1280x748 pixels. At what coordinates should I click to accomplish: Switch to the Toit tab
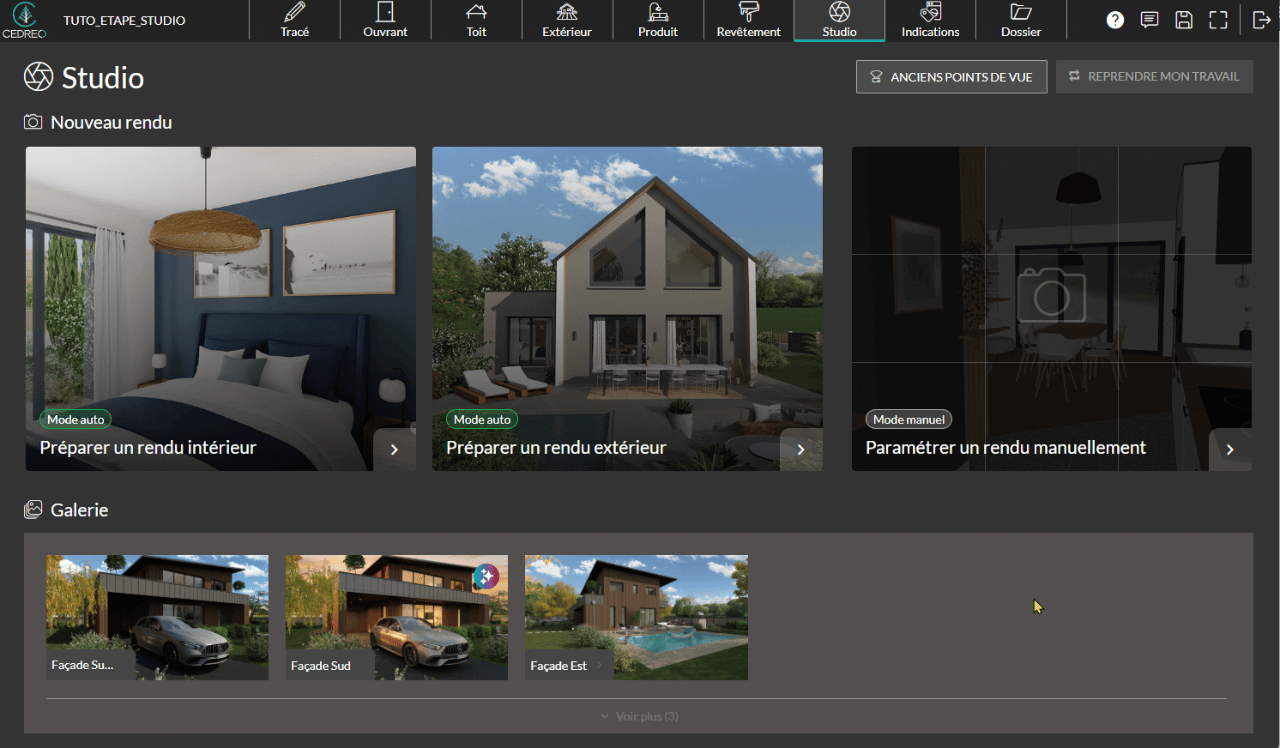pyautogui.click(x=477, y=20)
